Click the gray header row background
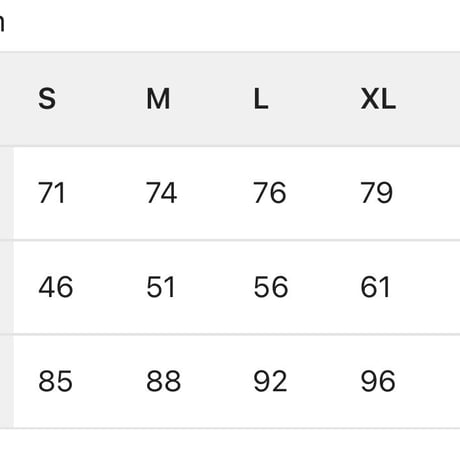The height and width of the screenshot is (460, 460). pos(230,99)
